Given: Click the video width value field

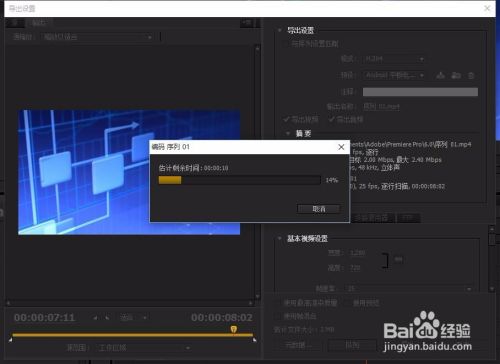Looking at the screenshot, I should 357,253.
